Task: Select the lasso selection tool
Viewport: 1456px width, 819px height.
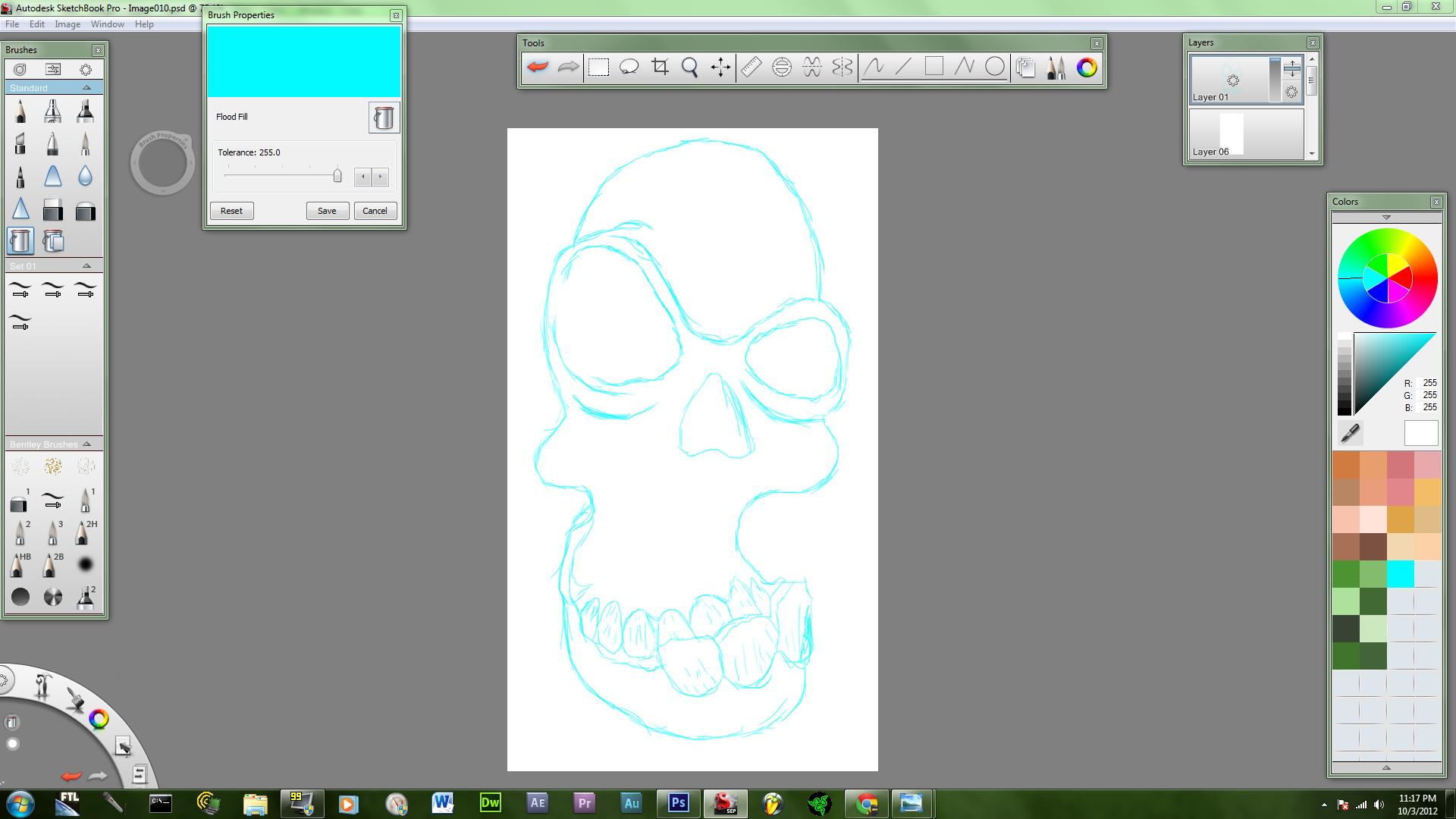Action: pos(629,67)
